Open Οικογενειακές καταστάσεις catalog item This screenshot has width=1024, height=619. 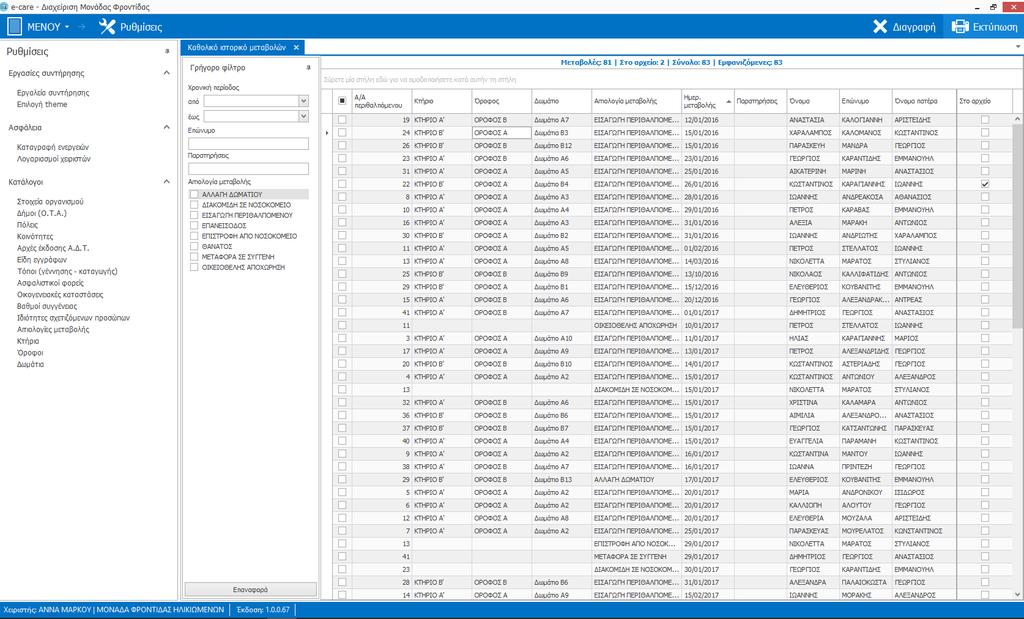tap(60, 295)
